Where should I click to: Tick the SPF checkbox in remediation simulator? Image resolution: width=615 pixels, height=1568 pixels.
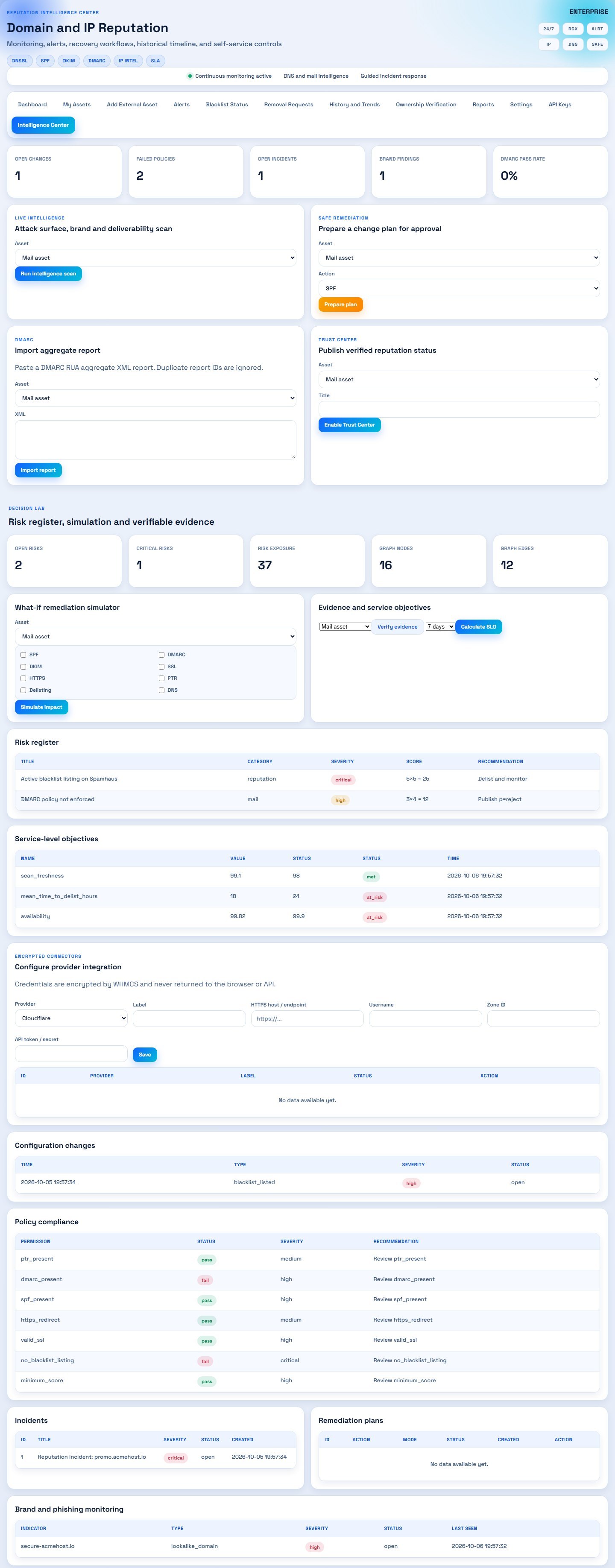(23, 655)
